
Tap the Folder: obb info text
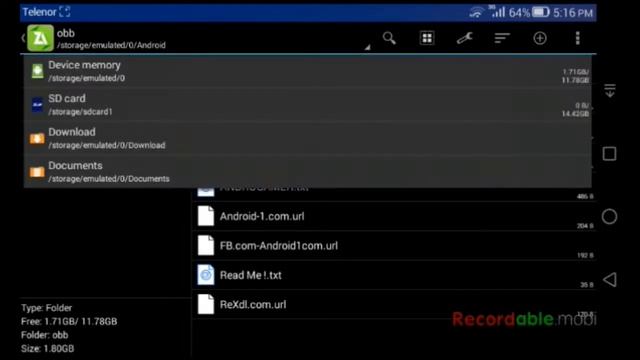[44, 335]
